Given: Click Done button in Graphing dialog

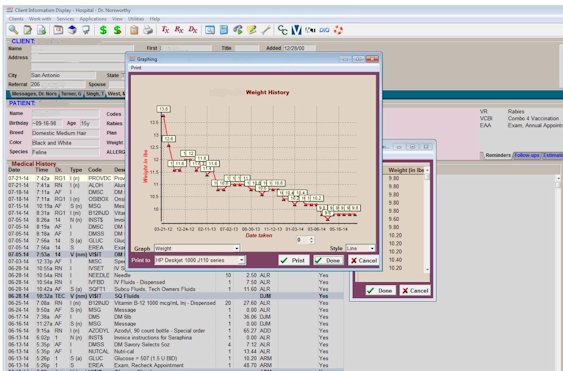Looking at the screenshot, I should (x=329, y=260).
